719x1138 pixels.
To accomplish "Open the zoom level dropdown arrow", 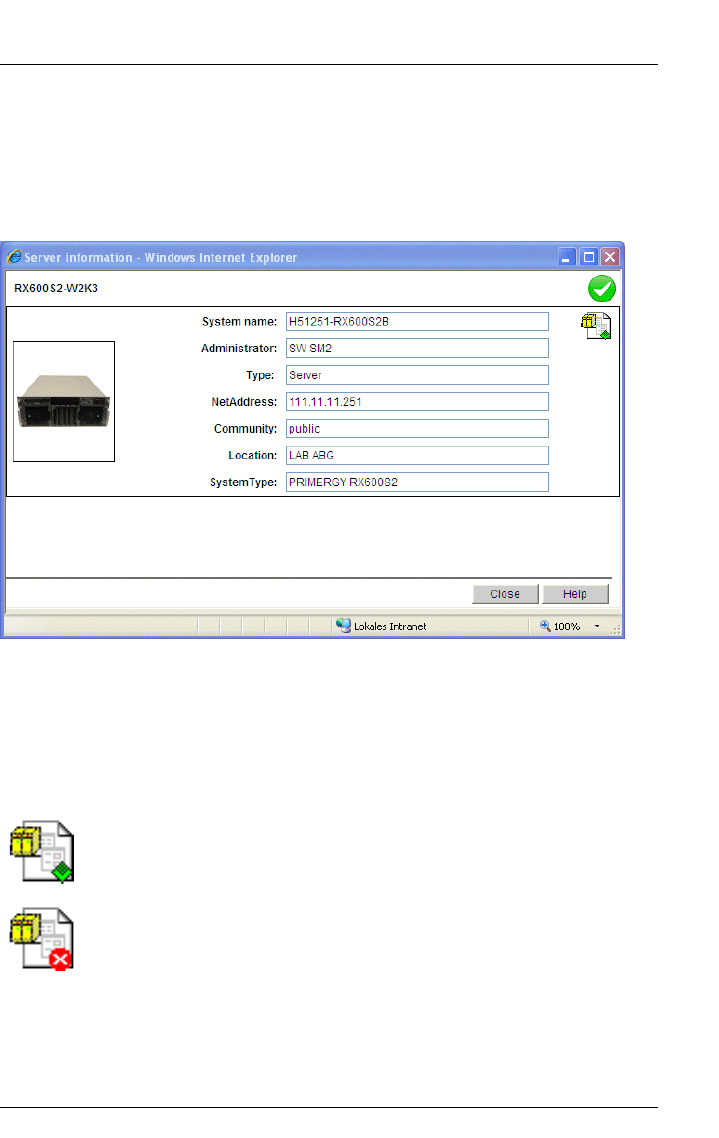I will point(597,626).
